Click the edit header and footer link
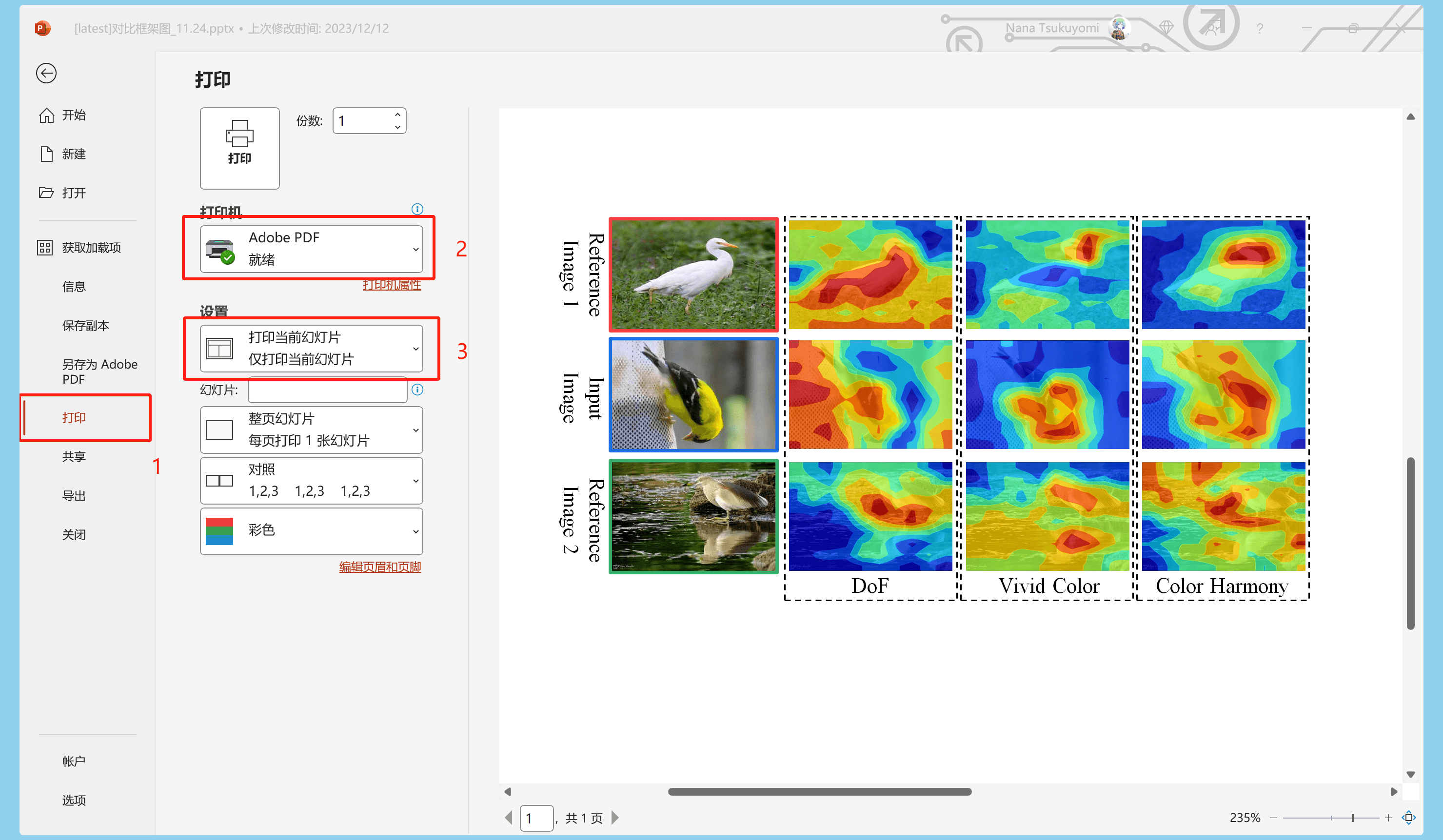The height and width of the screenshot is (840, 1443). (379, 567)
